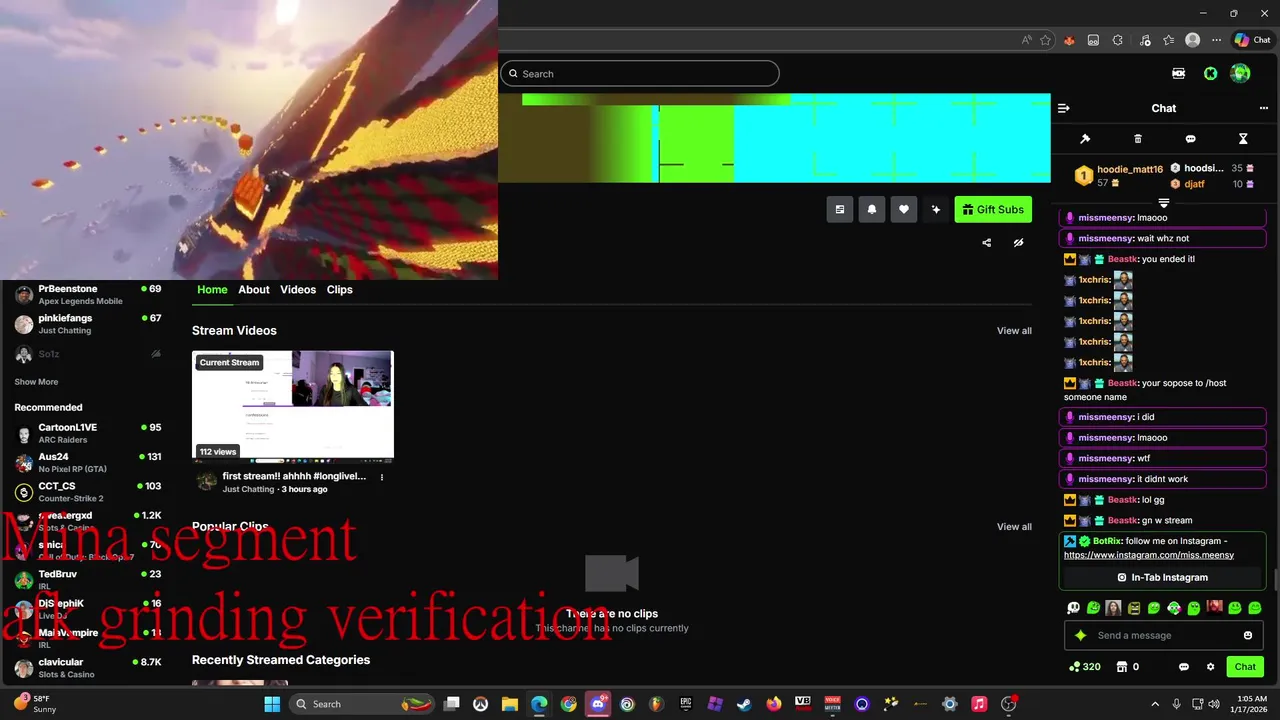1280x720 pixels.
Task: Open top gifter hoodie_matt16 profile
Action: 1118,176
